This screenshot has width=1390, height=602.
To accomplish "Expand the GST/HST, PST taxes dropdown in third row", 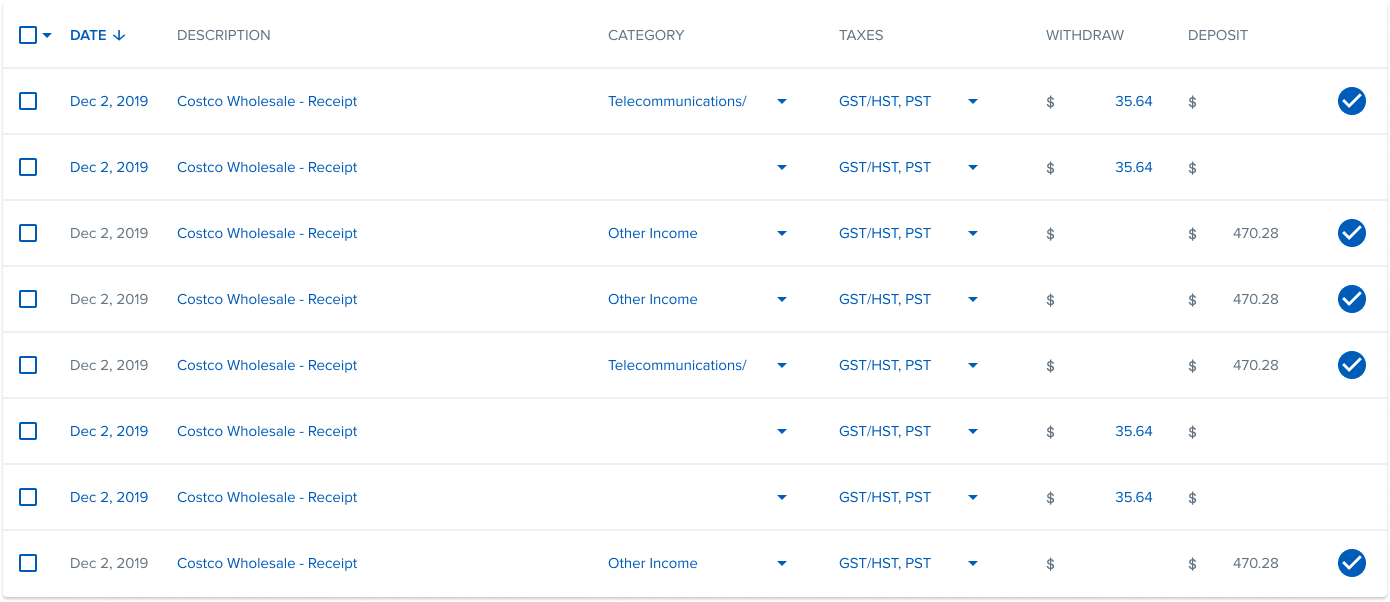I will pos(972,233).
